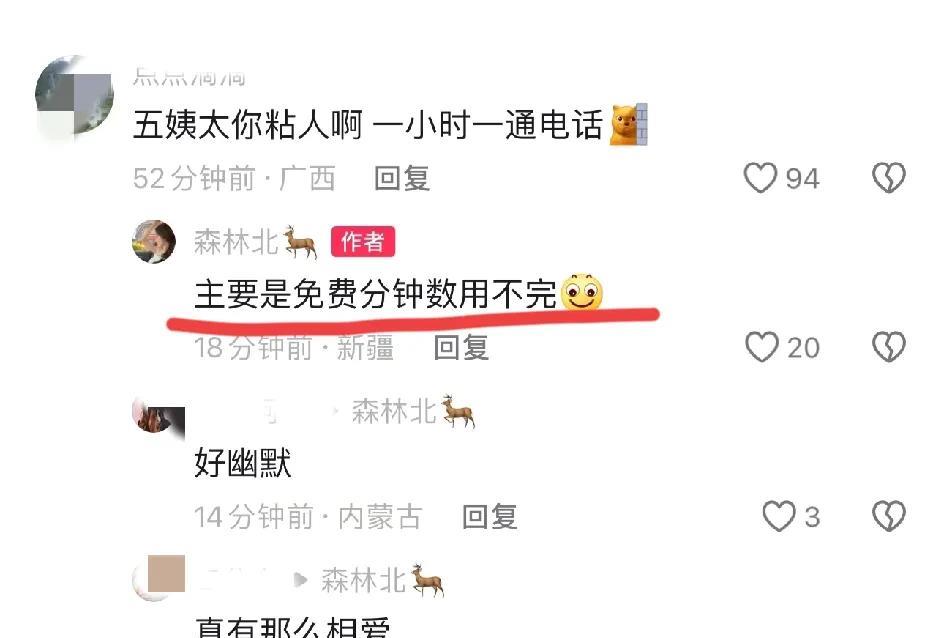Screen dimensions: 944x638
Task: Open avatar of the 好幽默 commenter
Action: [x=158, y=415]
